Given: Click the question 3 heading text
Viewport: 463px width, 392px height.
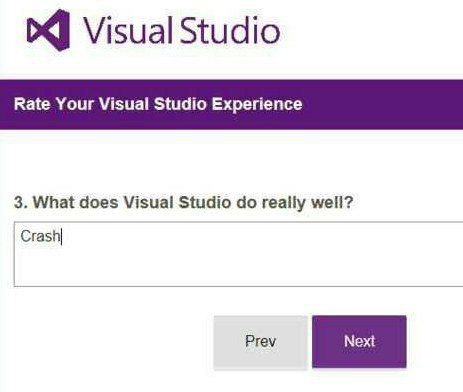Looking at the screenshot, I should (x=183, y=203).
